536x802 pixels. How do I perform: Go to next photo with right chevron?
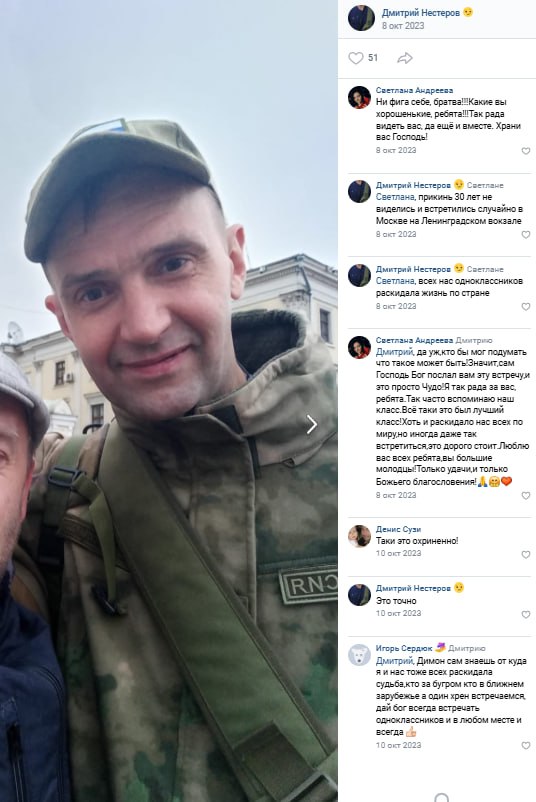pyautogui.click(x=311, y=424)
